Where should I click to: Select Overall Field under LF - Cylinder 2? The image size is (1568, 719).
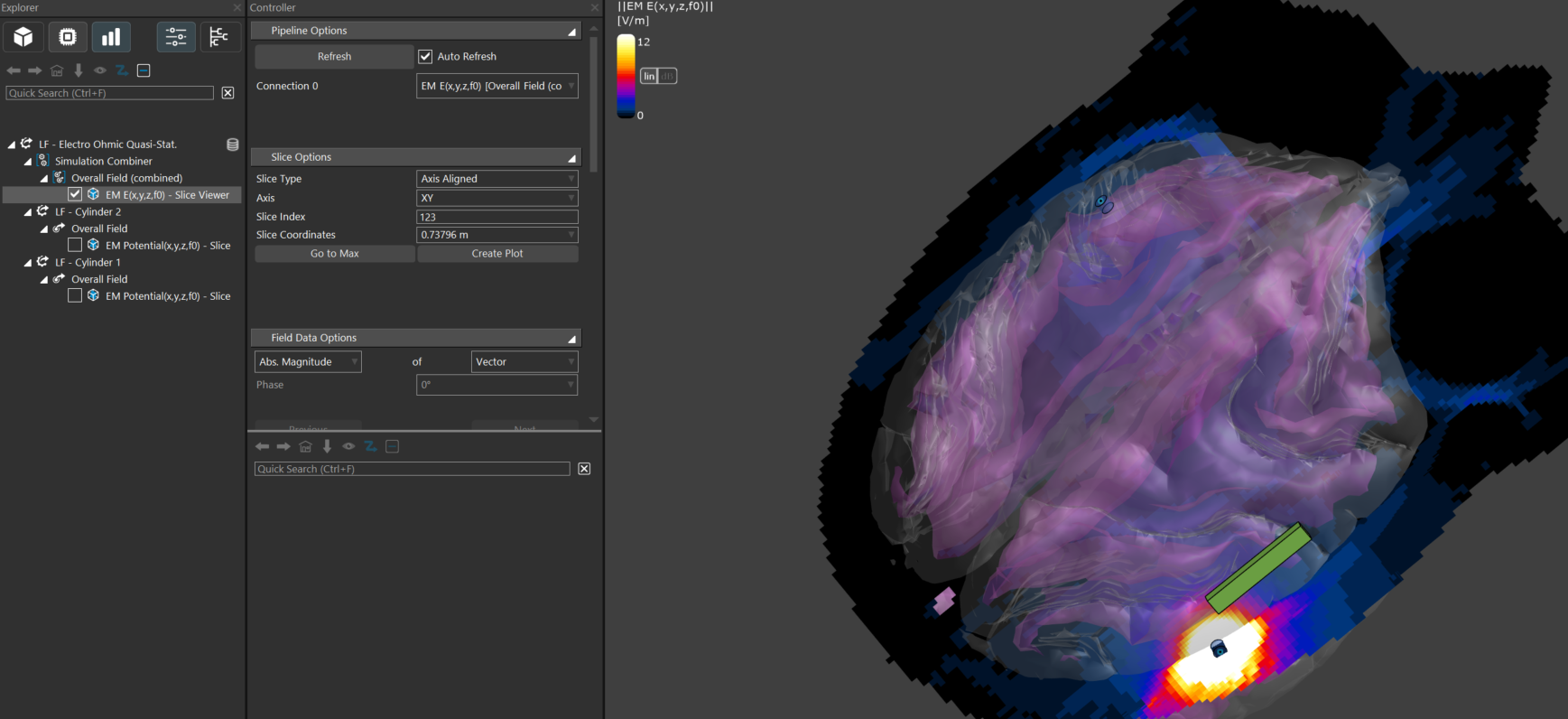pyautogui.click(x=99, y=229)
